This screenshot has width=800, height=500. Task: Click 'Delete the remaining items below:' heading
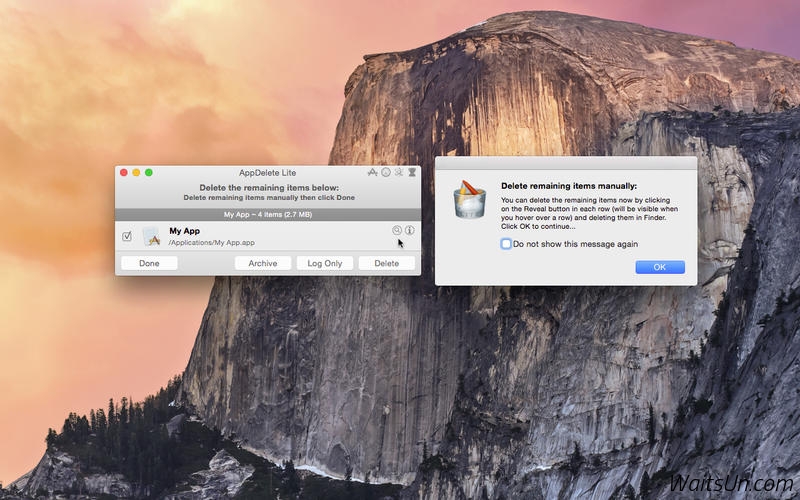tap(269, 188)
